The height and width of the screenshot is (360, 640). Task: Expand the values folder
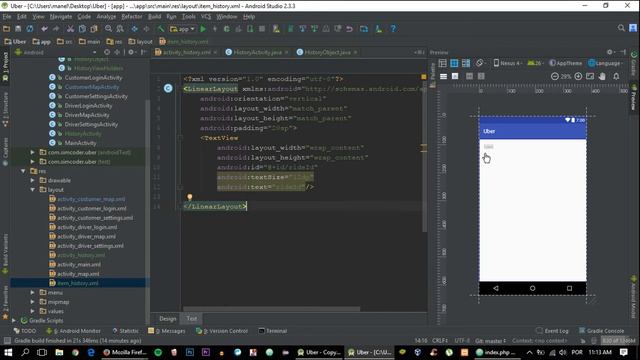click(33, 311)
